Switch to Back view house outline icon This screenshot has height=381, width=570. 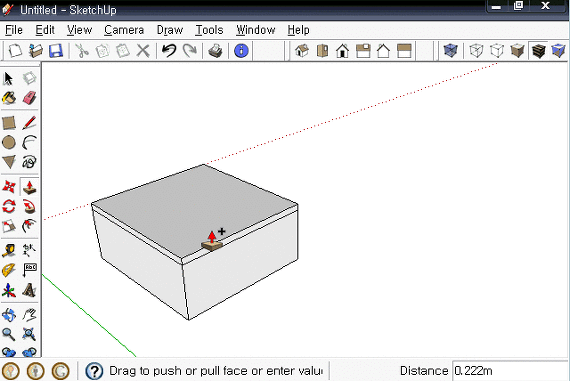point(383,51)
